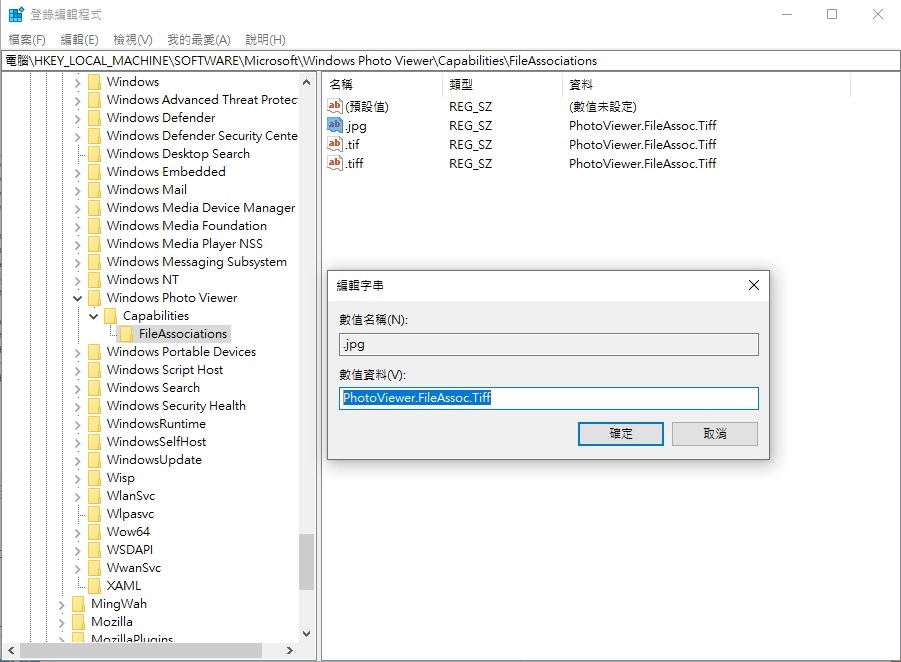901x662 pixels.
Task: Click the .tif string value icon
Action: [x=334, y=144]
